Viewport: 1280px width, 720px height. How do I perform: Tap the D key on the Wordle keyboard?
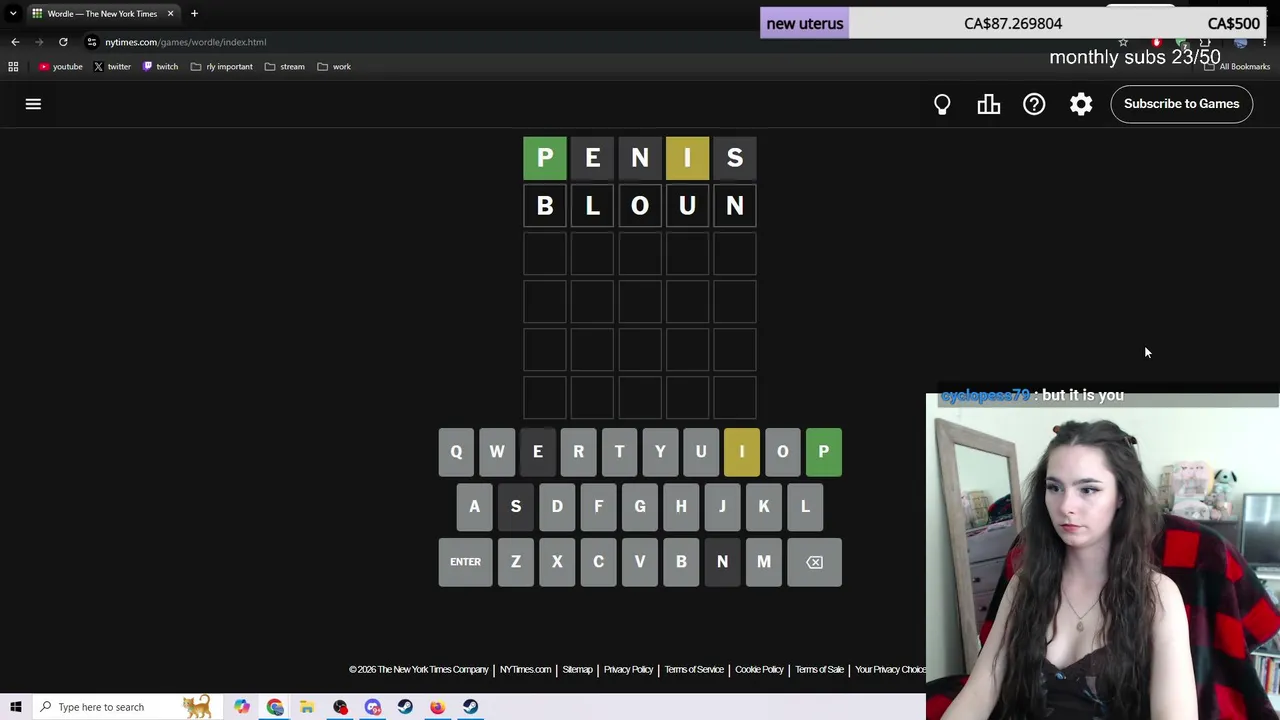coord(557,506)
